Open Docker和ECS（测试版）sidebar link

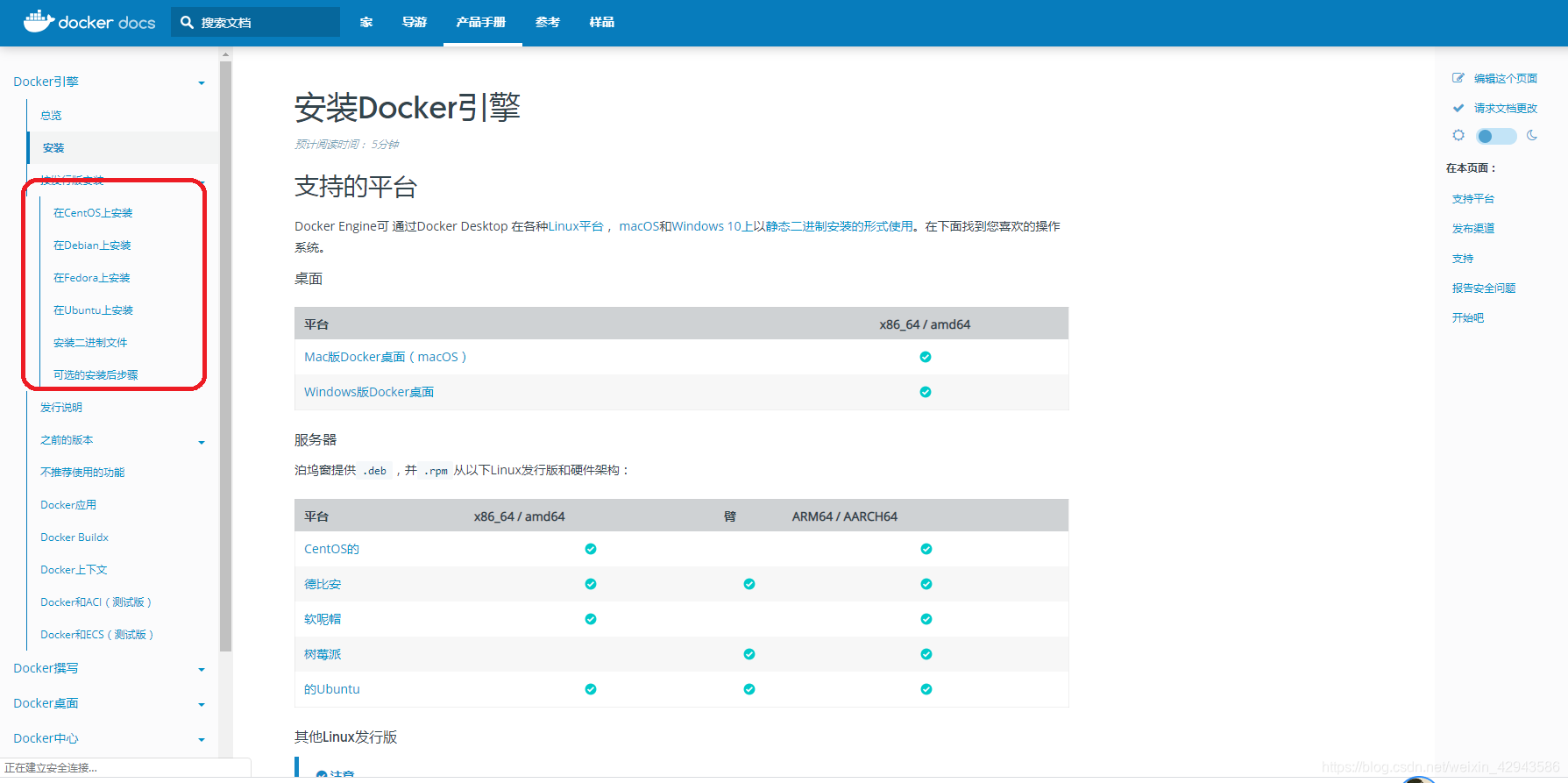tap(96, 635)
